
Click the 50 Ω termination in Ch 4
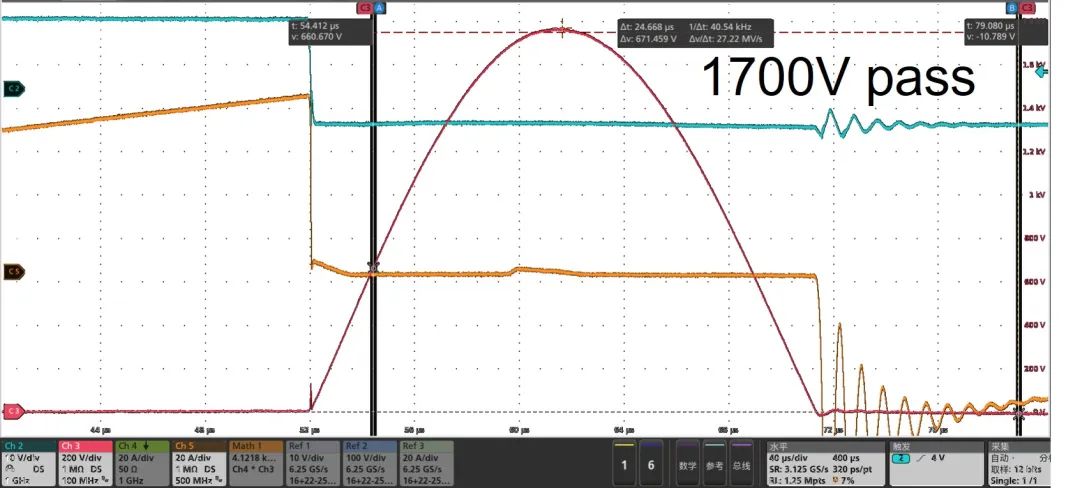pyautogui.click(x=129, y=468)
